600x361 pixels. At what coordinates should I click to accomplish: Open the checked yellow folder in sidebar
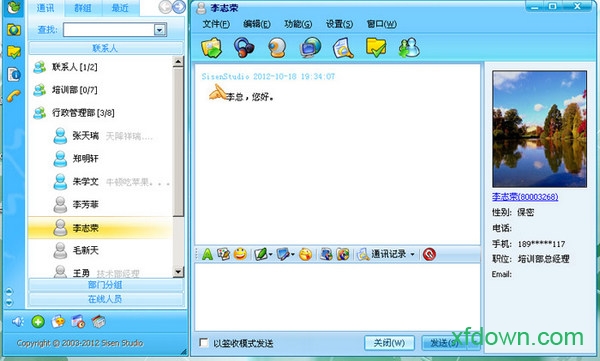tap(14, 52)
